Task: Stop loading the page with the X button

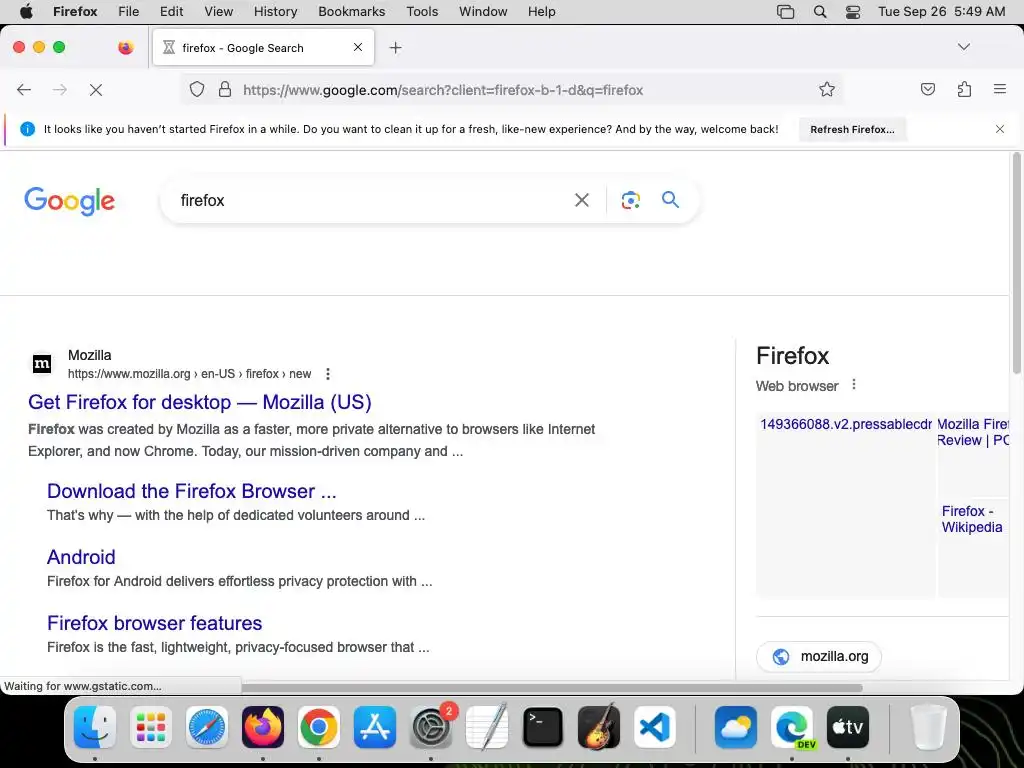Action: pyautogui.click(x=96, y=89)
